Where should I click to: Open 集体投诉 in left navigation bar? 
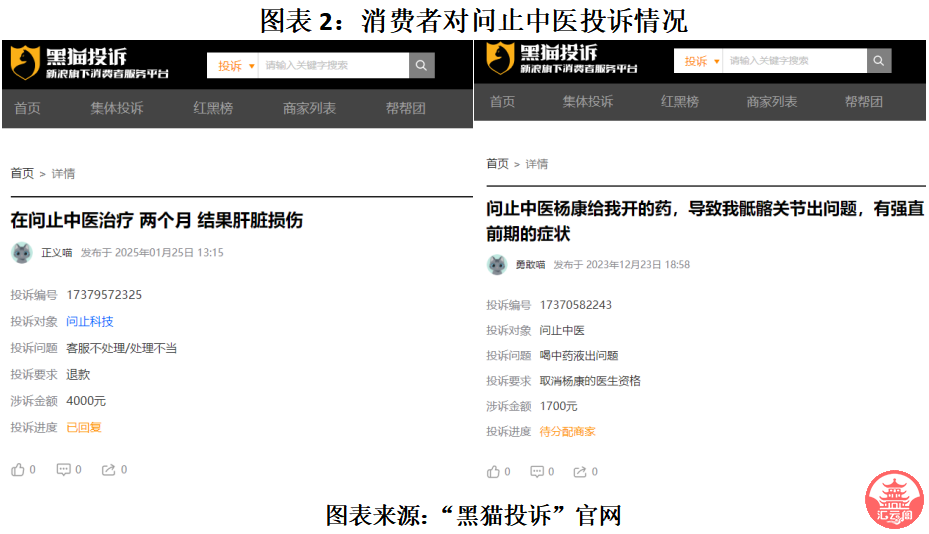coord(117,108)
